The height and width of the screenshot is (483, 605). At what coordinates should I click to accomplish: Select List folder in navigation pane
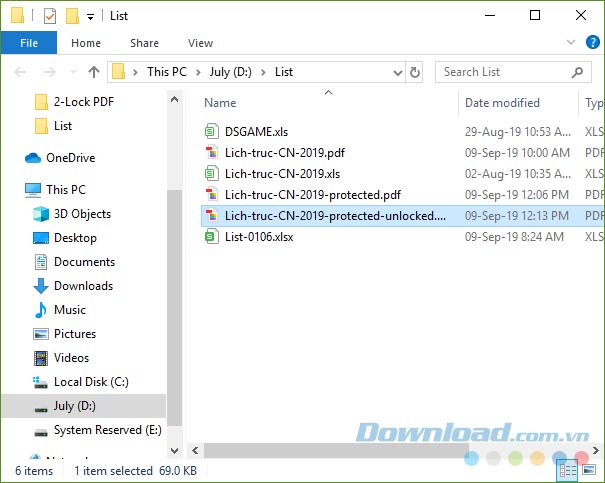click(53, 126)
